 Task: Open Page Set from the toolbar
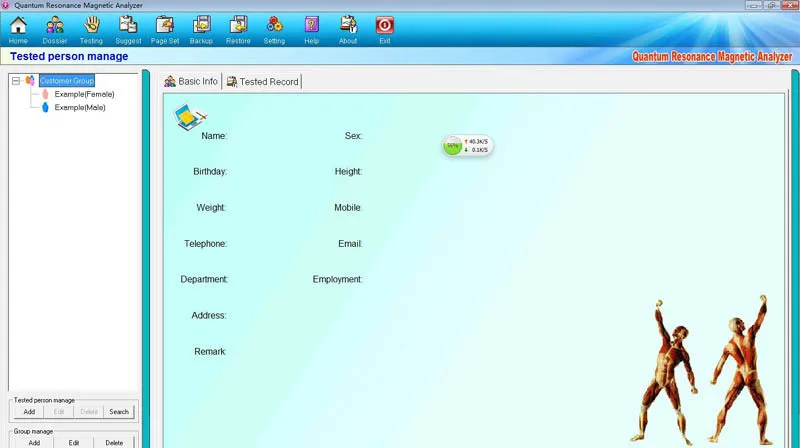pyautogui.click(x=165, y=29)
